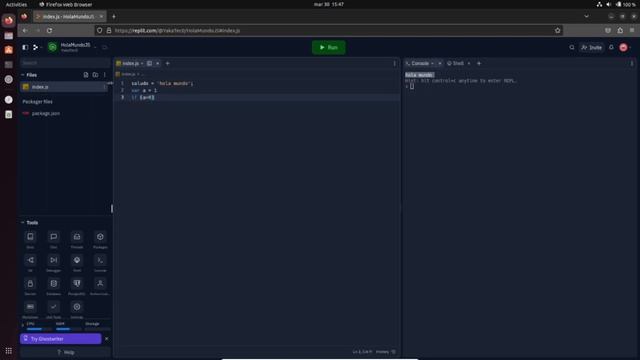The width and height of the screenshot is (640, 360).
Task: Click the split-view icon on index.js tab
Action: pos(149,63)
